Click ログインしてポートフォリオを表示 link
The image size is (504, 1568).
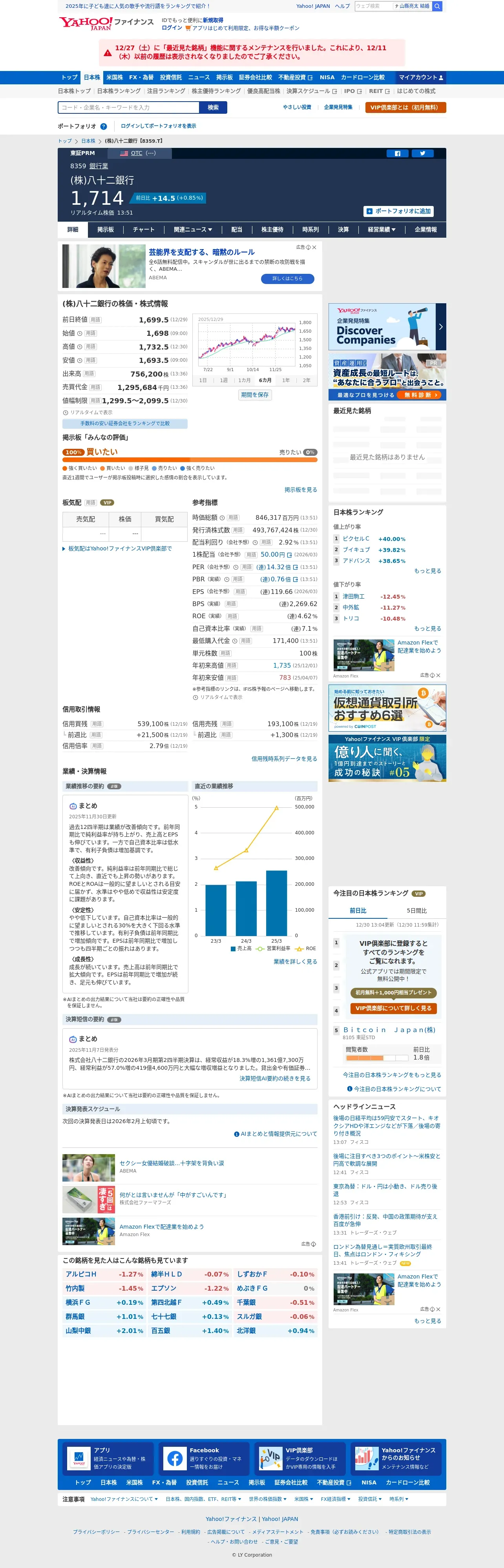[158, 126]
